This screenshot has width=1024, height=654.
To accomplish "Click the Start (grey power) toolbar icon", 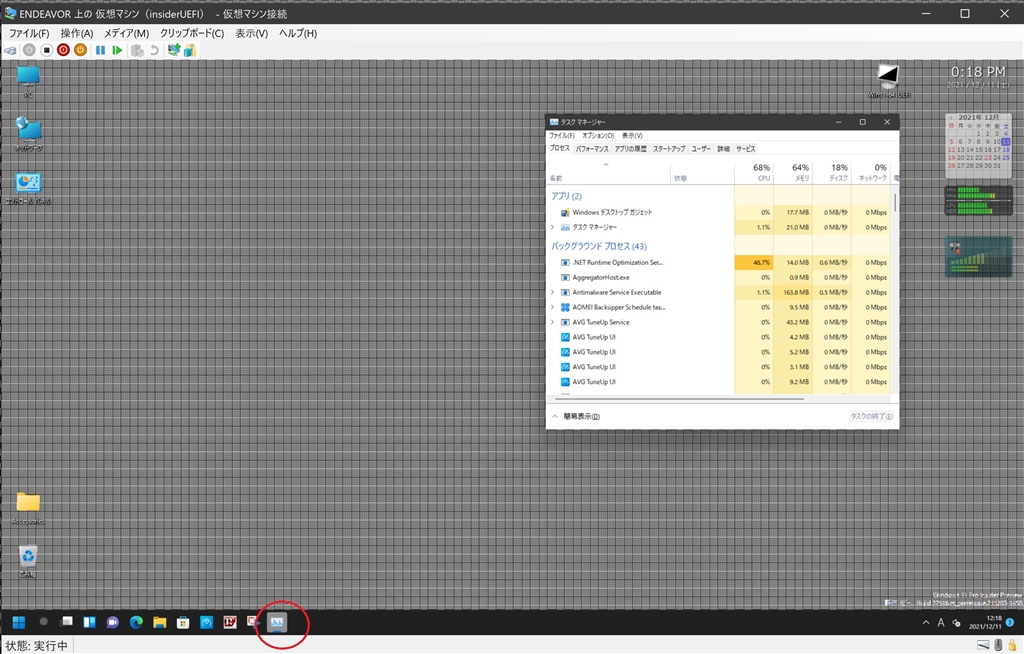I will (29, 50).
